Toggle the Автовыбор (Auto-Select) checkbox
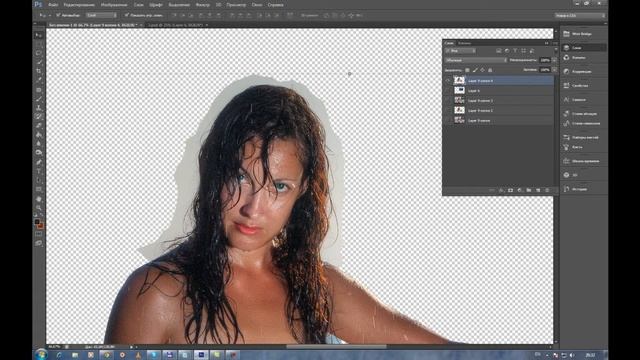The height and width of the screenshot is (360, 640). [x=58, y=15]
